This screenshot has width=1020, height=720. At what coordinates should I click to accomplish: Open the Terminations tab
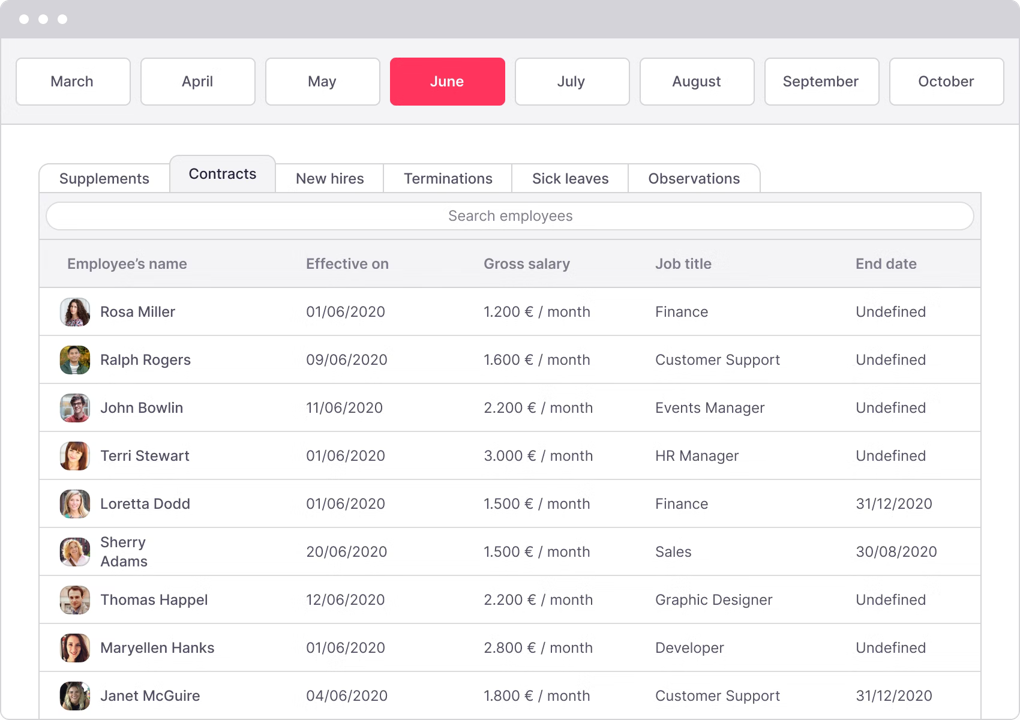(x=447, y=178)
